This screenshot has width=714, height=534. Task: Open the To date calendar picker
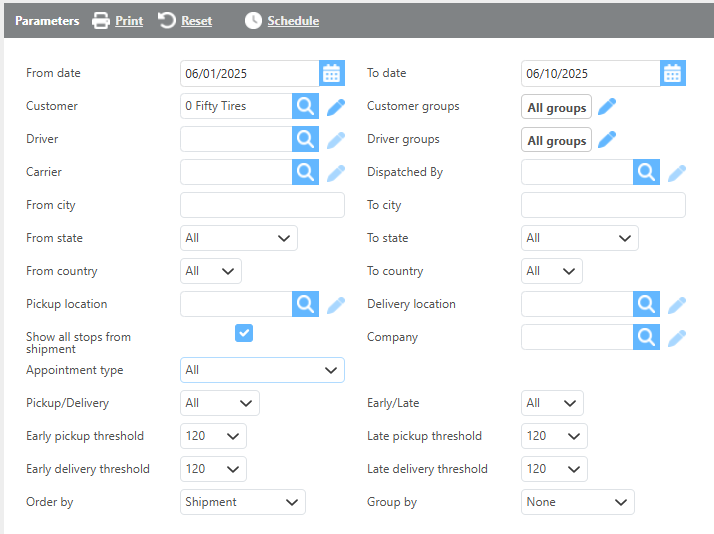coord(673,73)
